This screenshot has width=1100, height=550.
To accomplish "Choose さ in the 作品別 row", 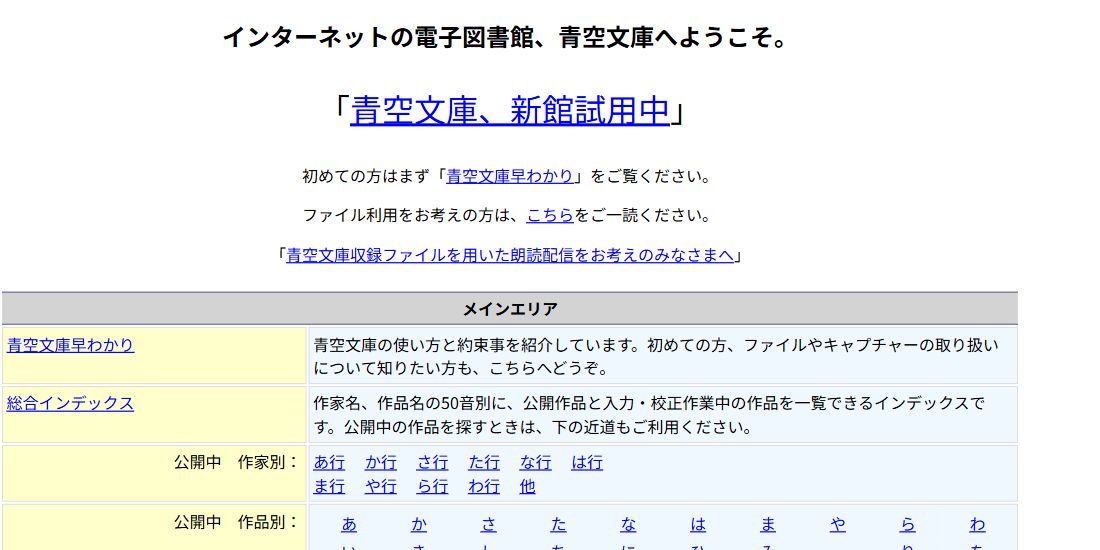I will 489,525.
